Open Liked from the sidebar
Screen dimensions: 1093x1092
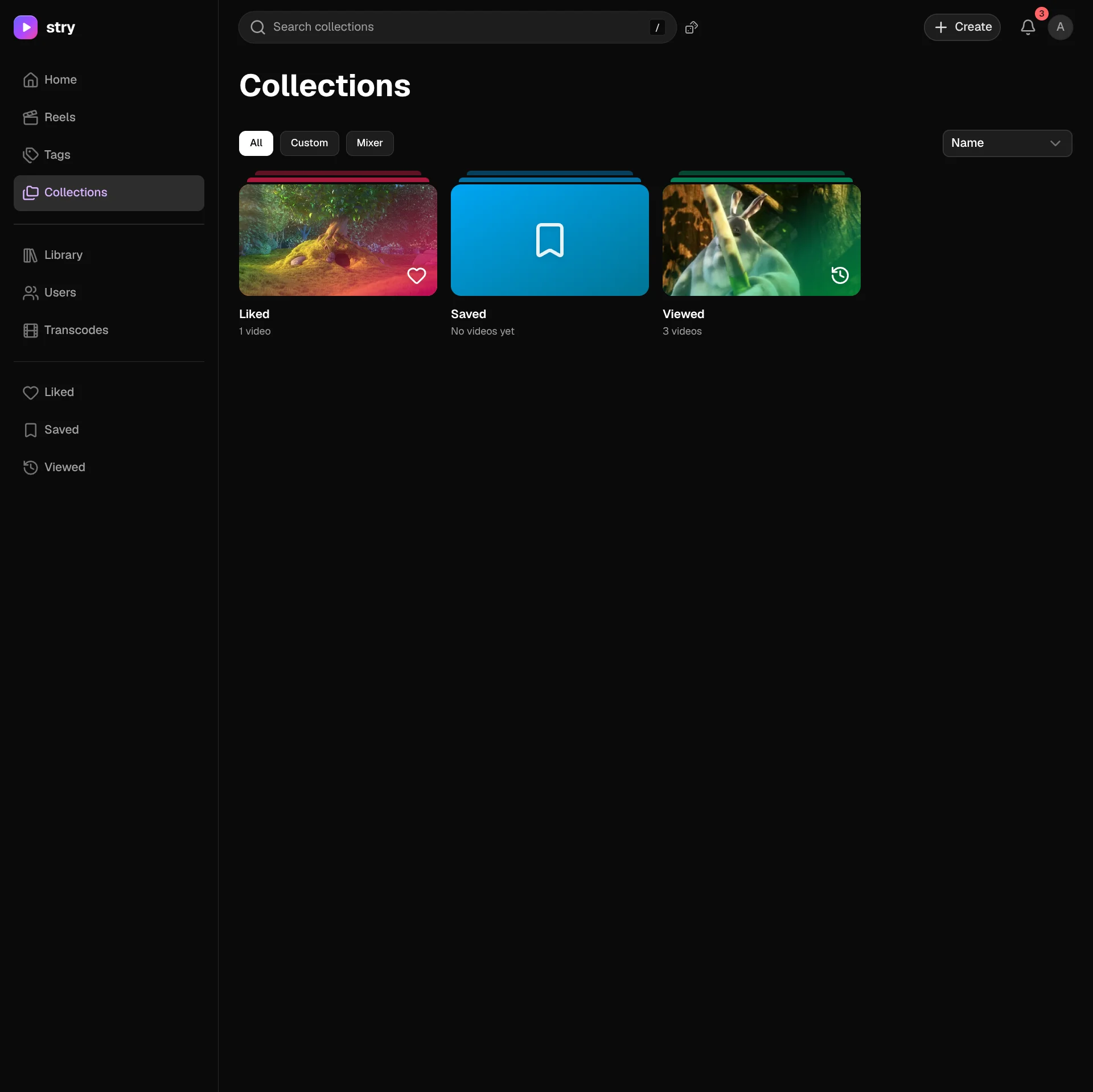click(x=109, y=392)
